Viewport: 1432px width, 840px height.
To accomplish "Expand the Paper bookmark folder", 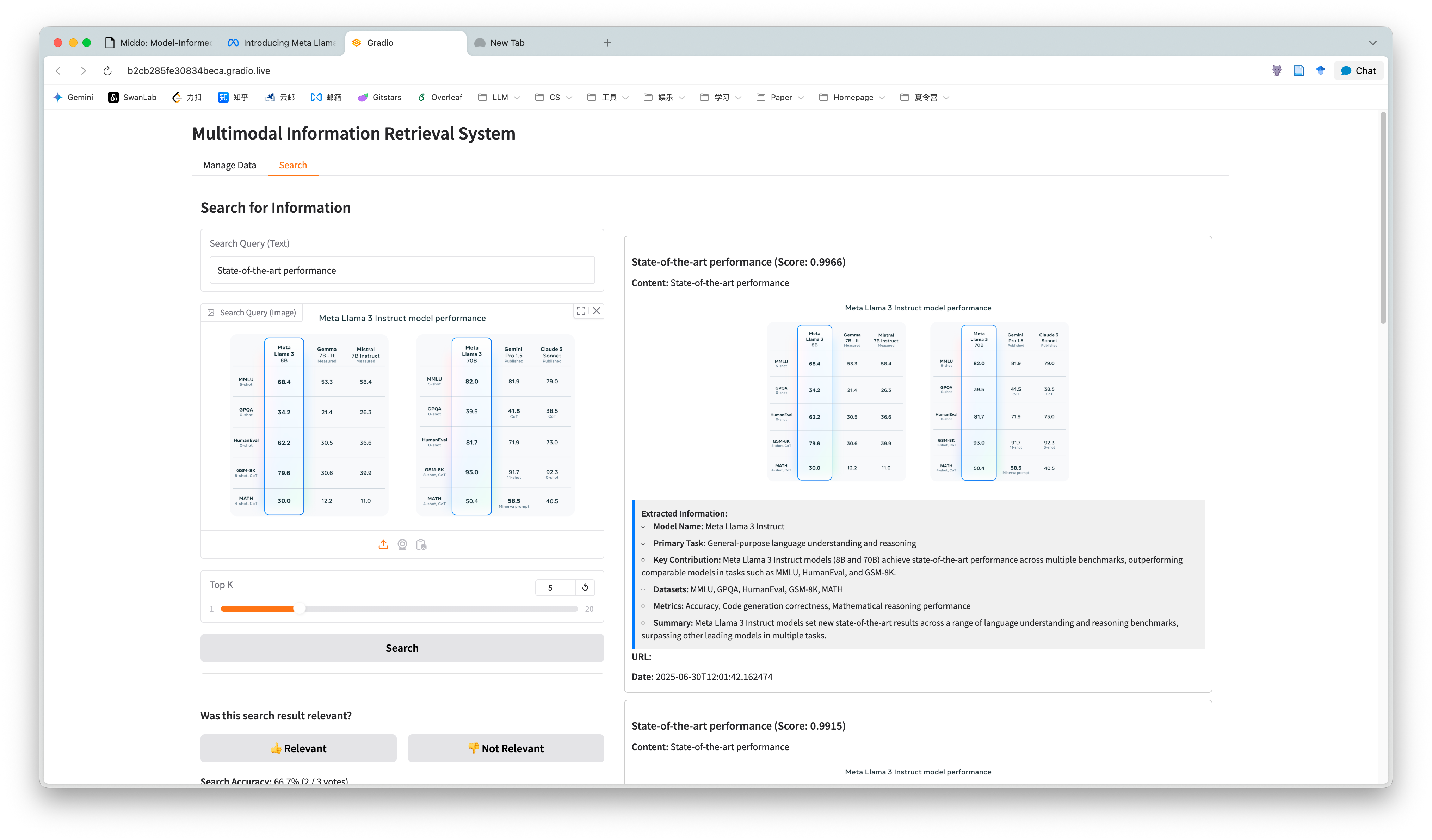I will click(780, 97).
